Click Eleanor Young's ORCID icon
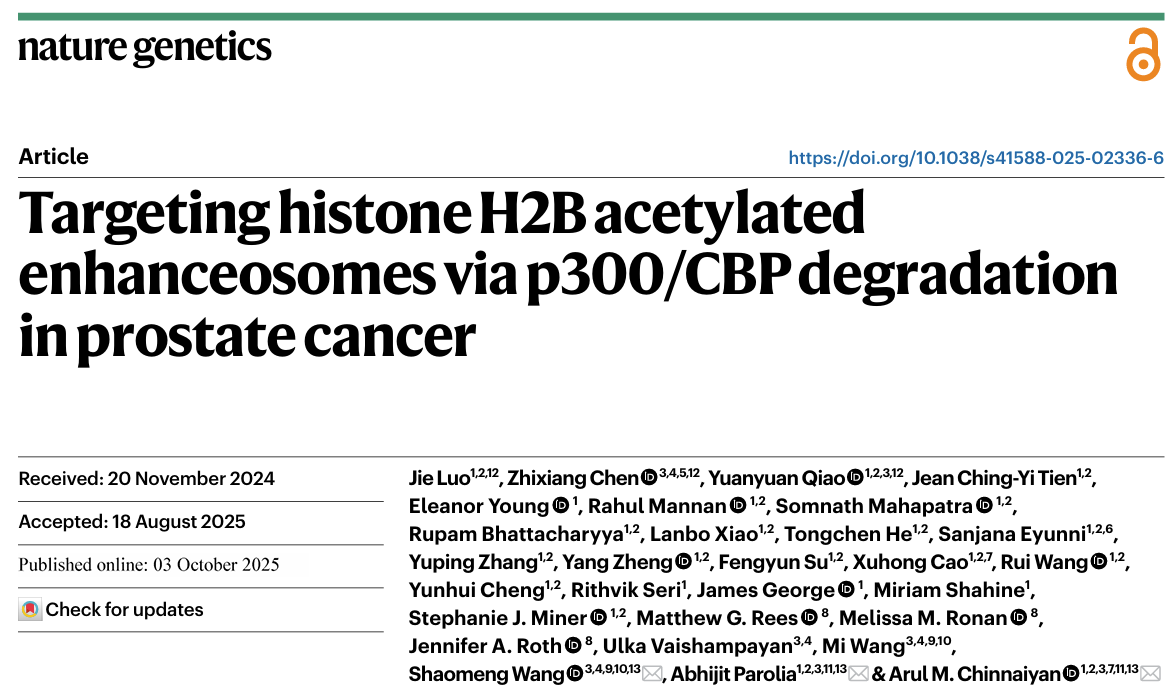This screenshot has height=693, width=1173. 560,506
